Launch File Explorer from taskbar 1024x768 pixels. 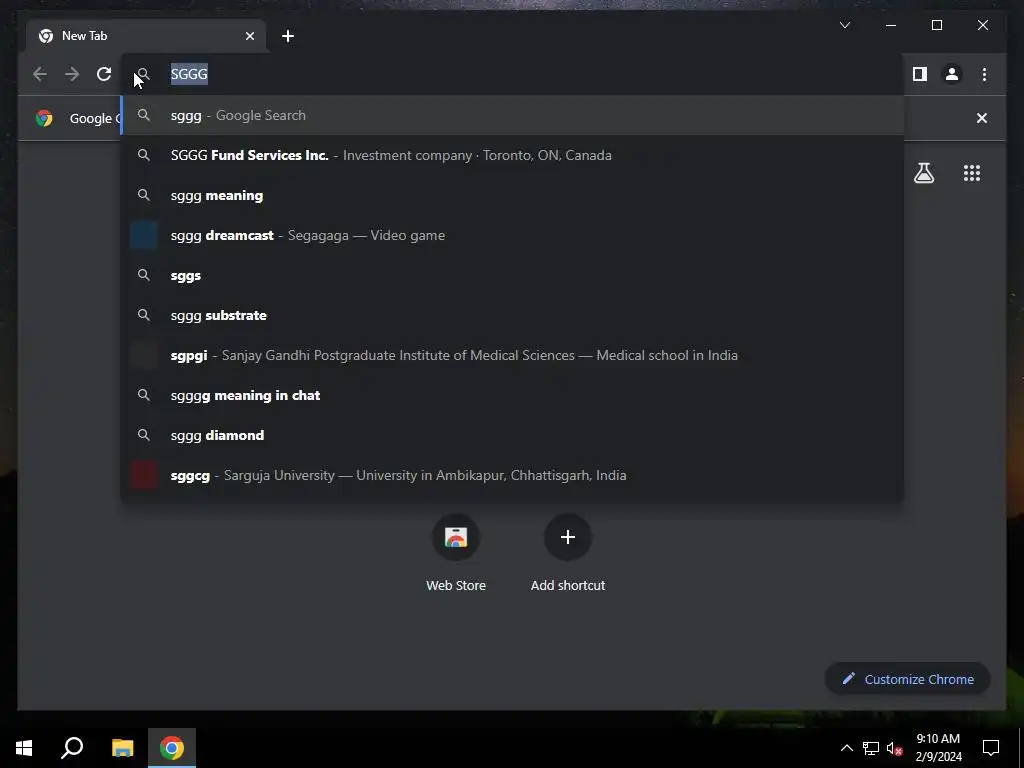(x=122, y=748)
